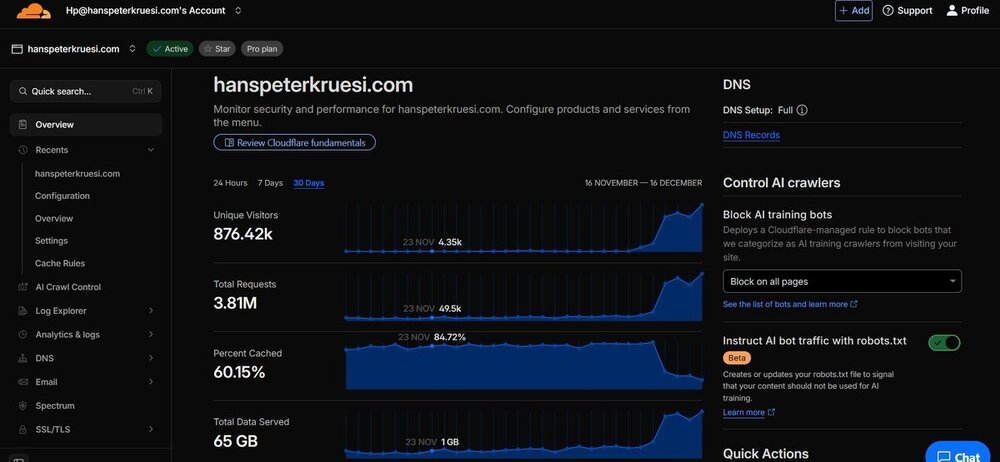Select Overview in the sidebar
This screenshot has width=1000, height=462.
coord(85,124)
